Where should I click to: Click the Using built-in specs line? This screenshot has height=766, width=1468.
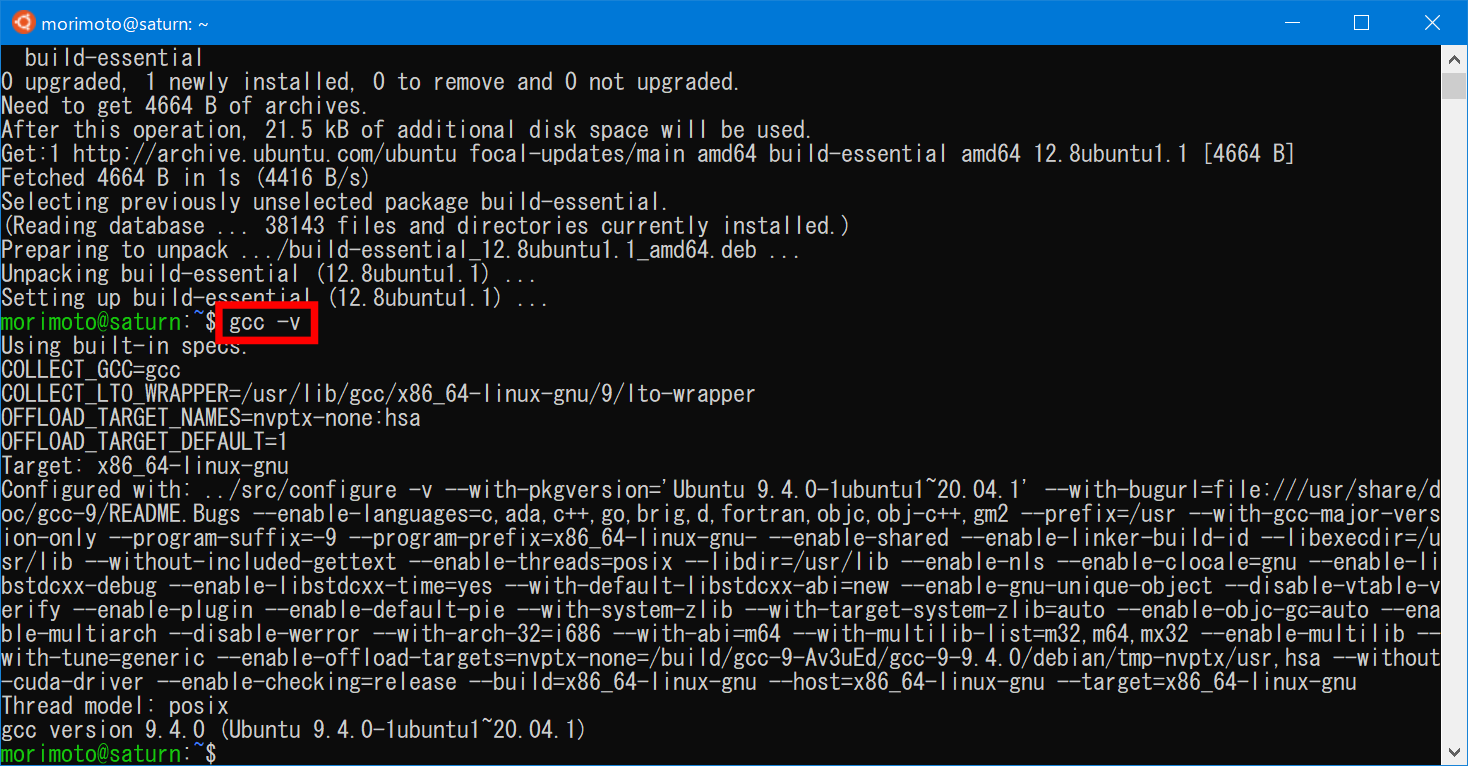click(x=125, y=346)
